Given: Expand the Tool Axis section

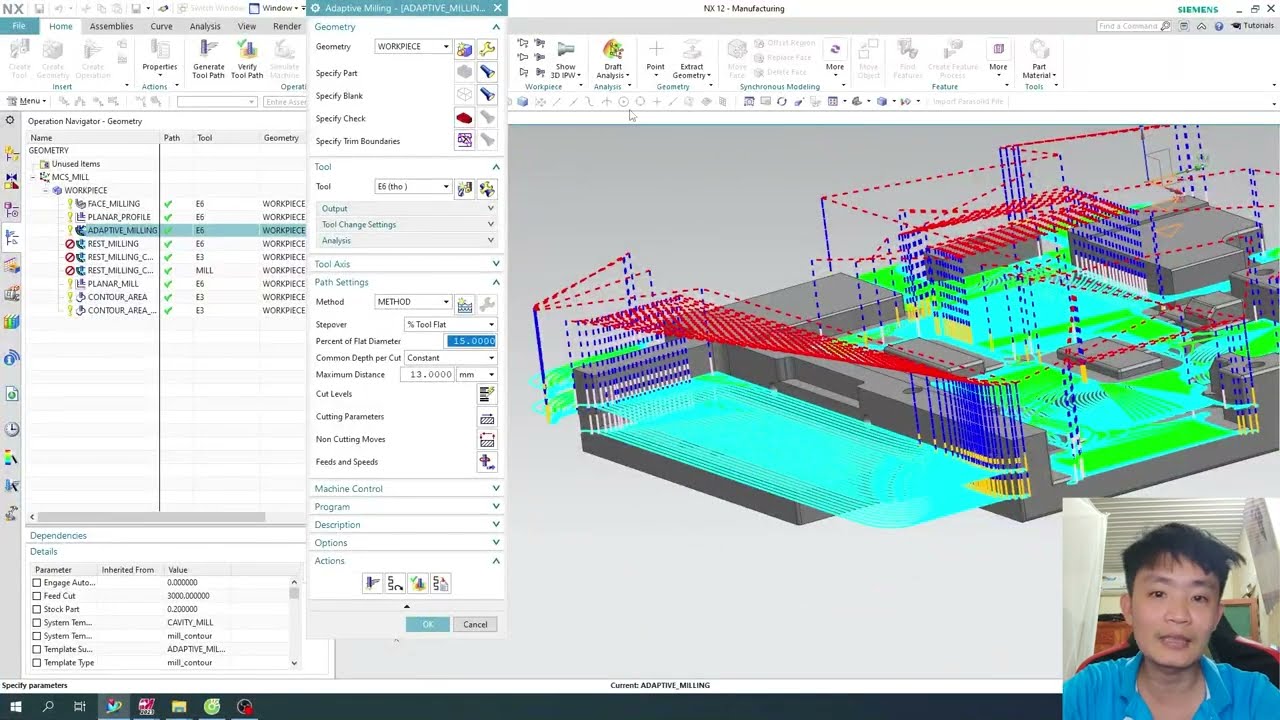Looking at the screenshot, I should point(405,264).
